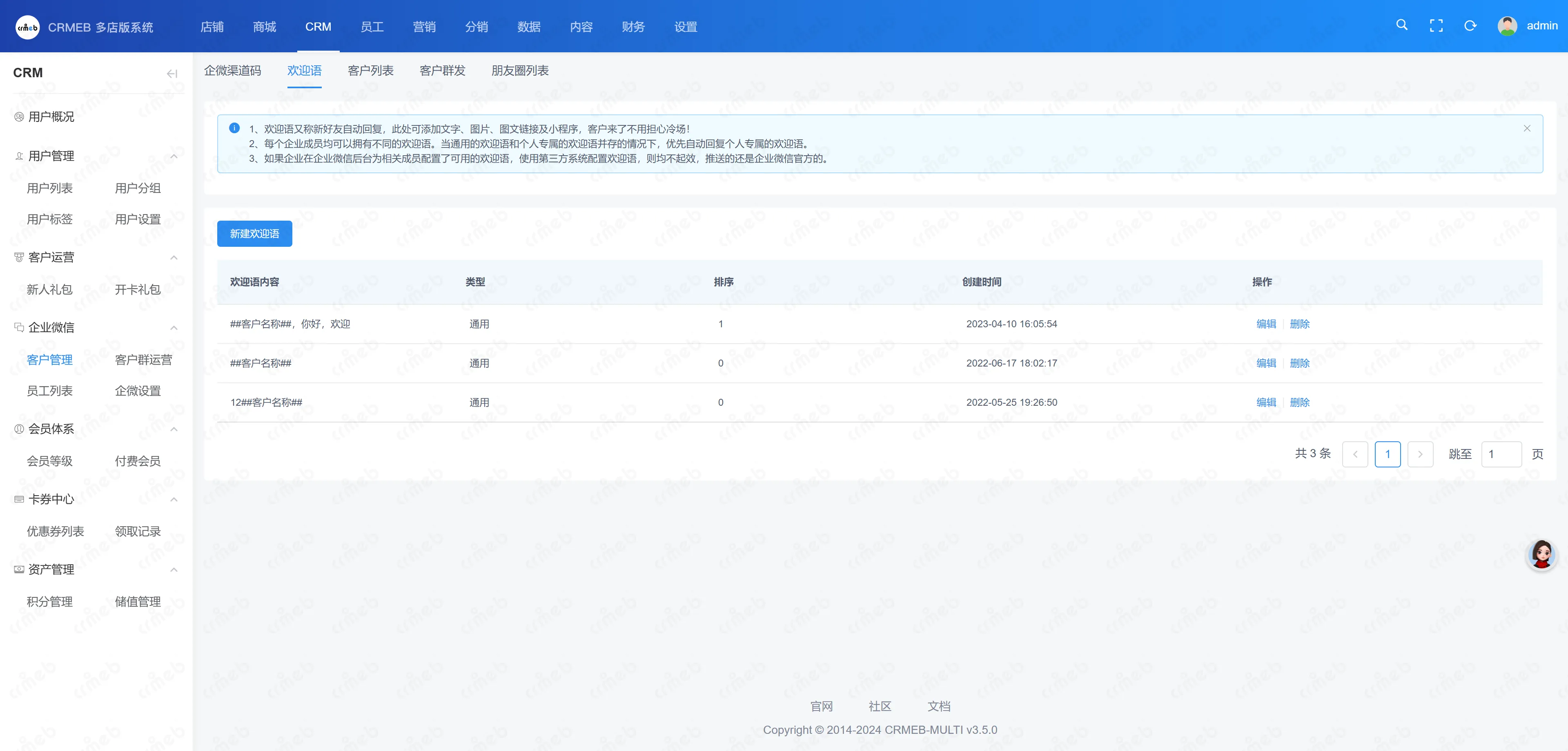This screenshot has width=1568, height=751.
Task: Switch to 企微渠道码 tab
Action: point(232,71)
